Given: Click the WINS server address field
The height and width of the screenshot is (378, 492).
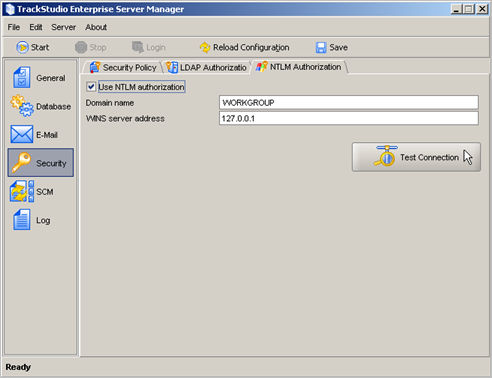Looking at the screenshot, I should (x=349, y=118).
